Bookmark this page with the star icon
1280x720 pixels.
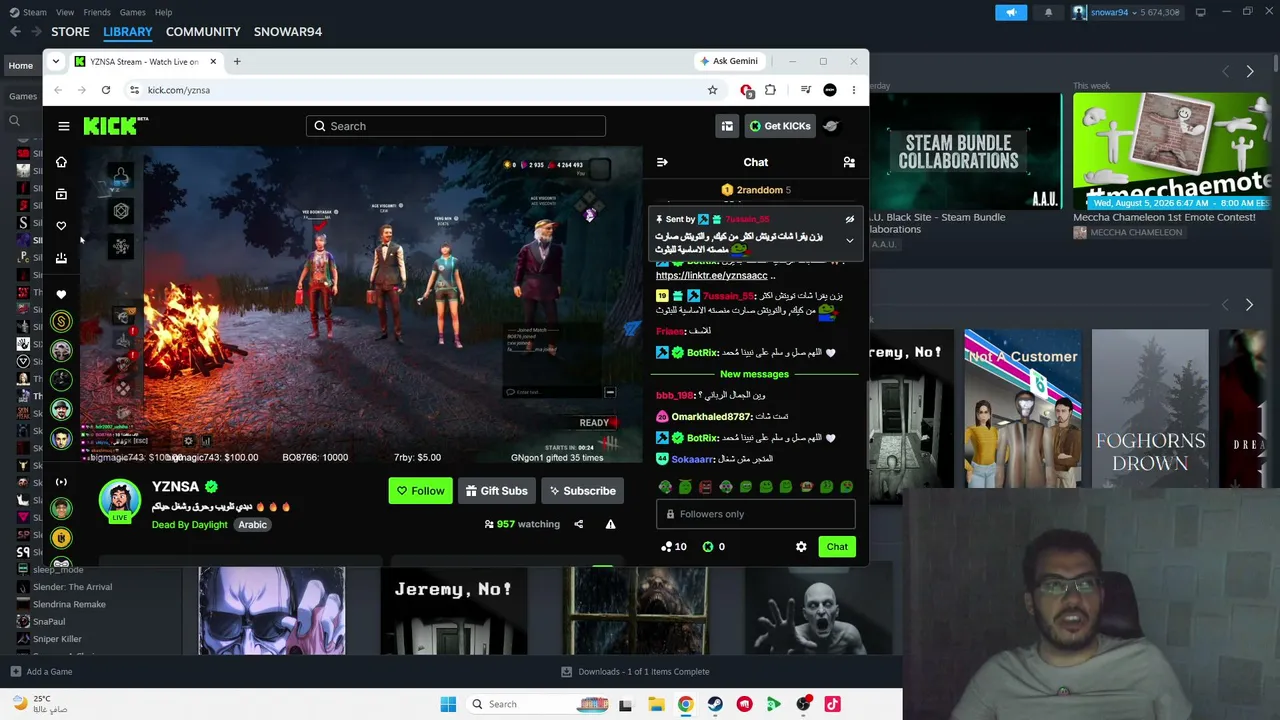tap(712, 90)
